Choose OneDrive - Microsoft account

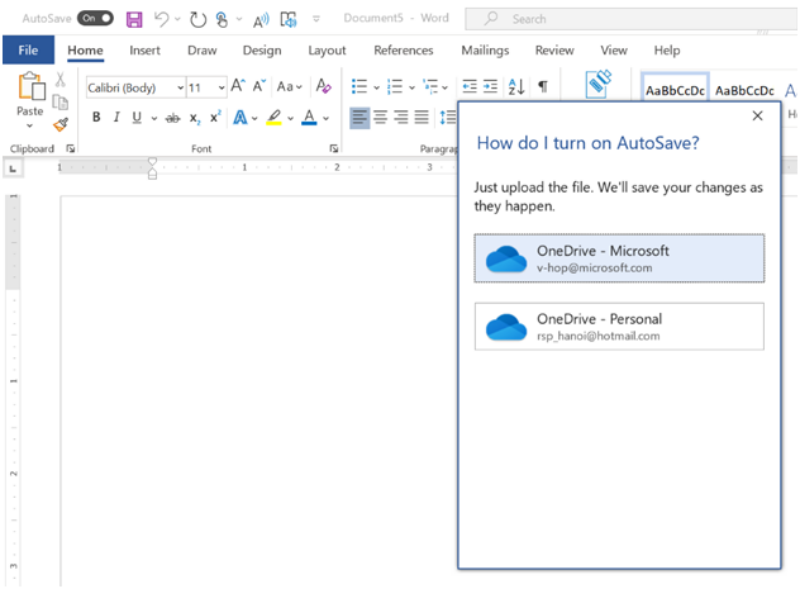pyautogui.click(x=619, y=258)
